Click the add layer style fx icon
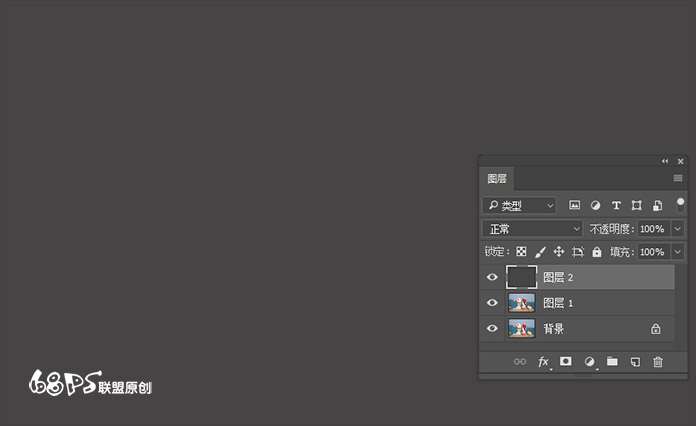The image size is (696, 426). click(544, 361)
